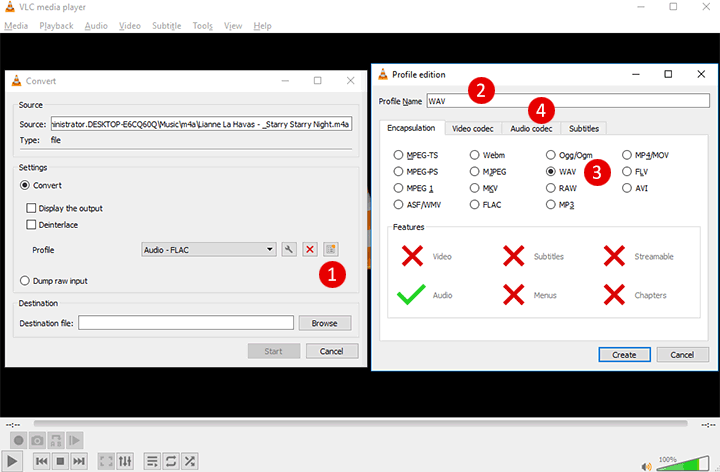Click Browse for destination file

(325, 323)
